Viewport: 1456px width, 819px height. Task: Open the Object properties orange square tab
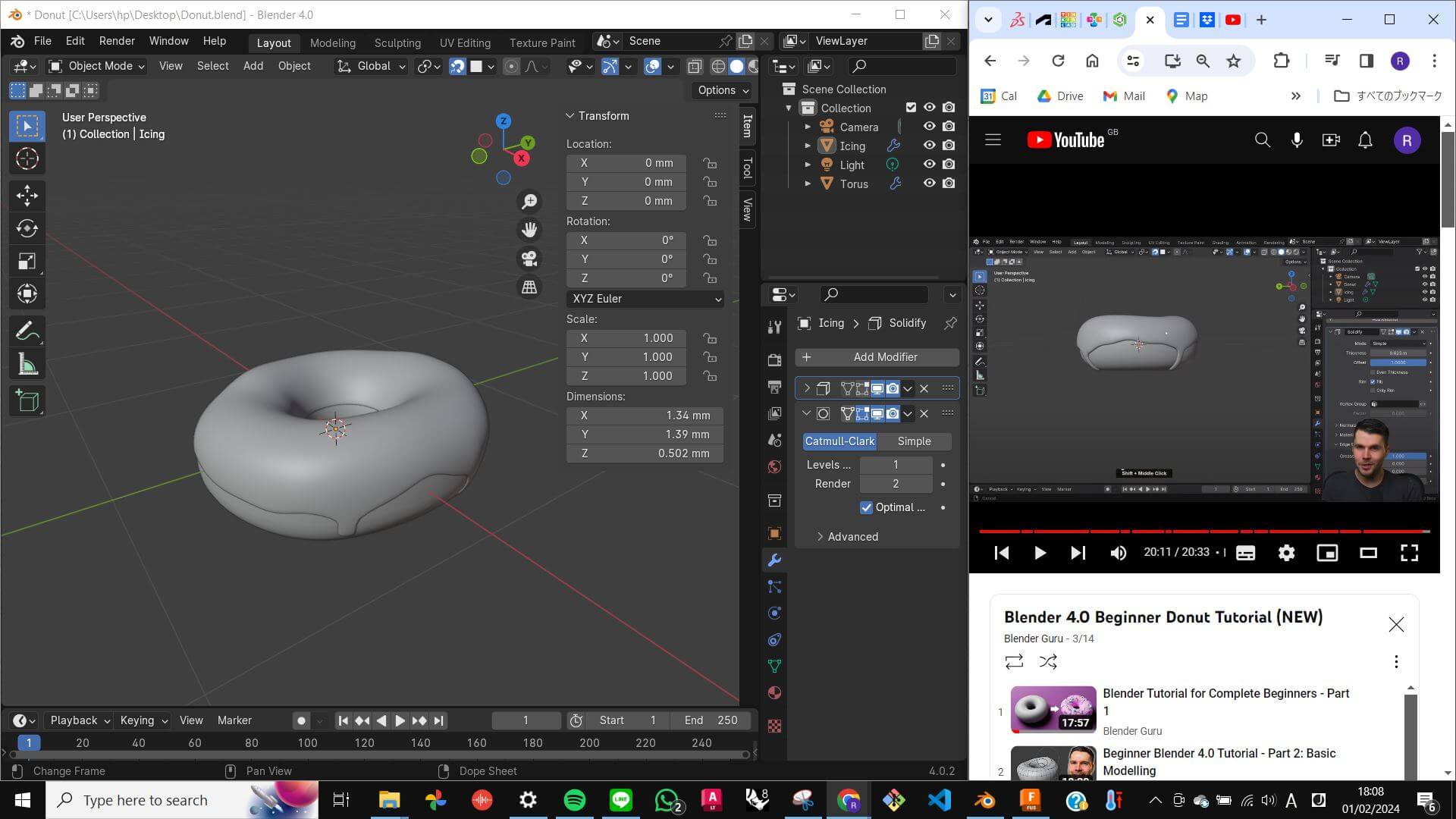click(774, 534)
